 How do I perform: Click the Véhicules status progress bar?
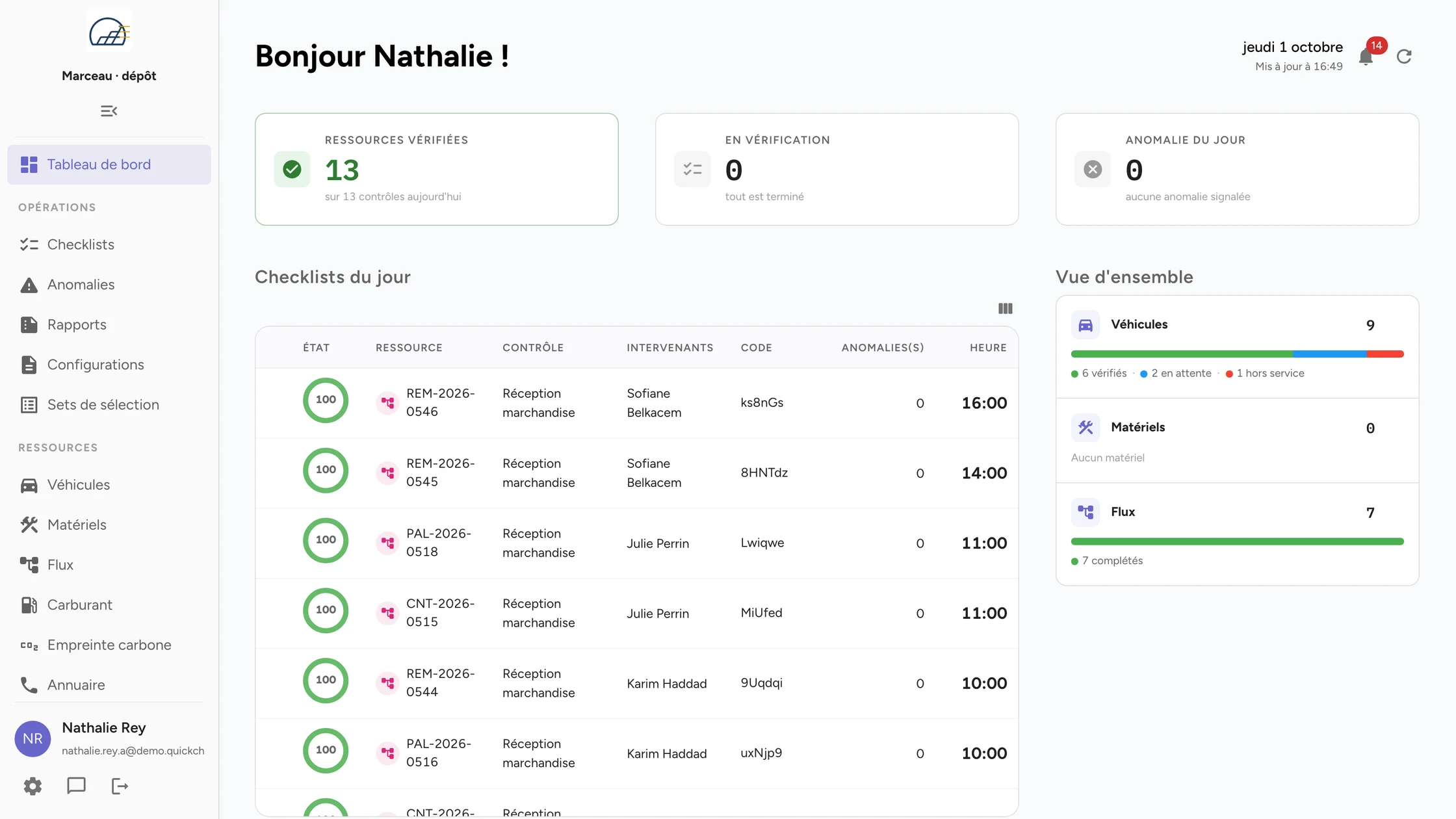(1238, 354)
